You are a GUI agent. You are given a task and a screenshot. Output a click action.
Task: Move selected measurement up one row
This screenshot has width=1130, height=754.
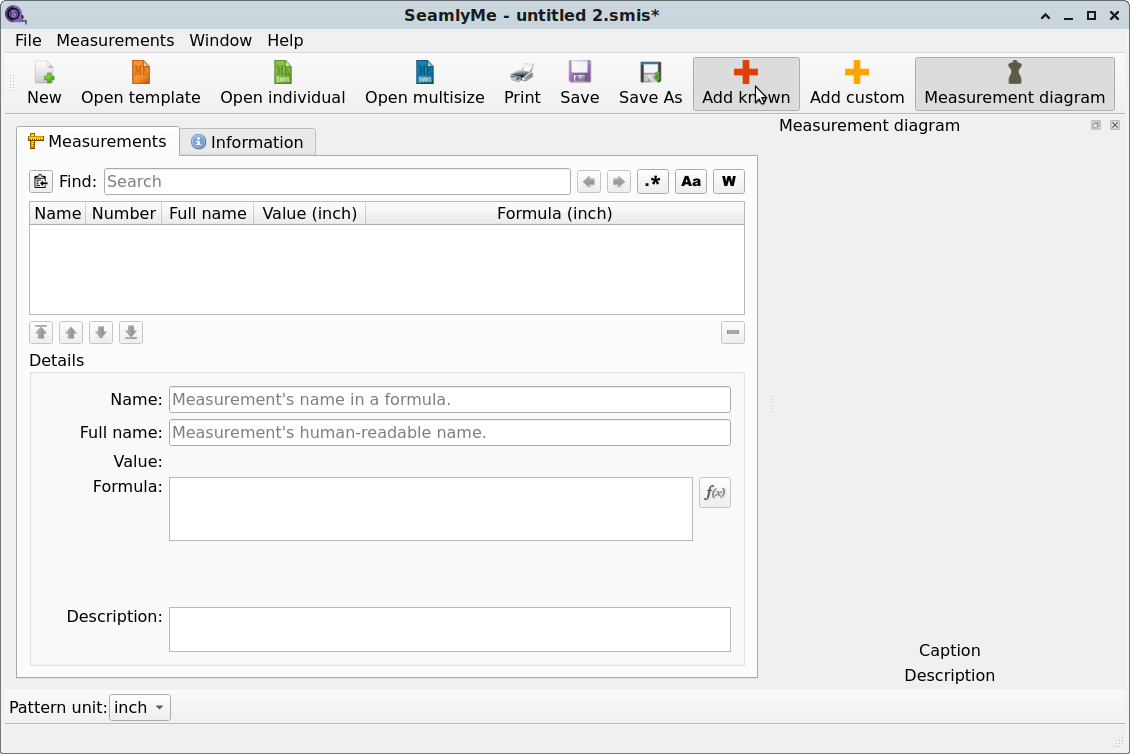(x=71, y=332)
